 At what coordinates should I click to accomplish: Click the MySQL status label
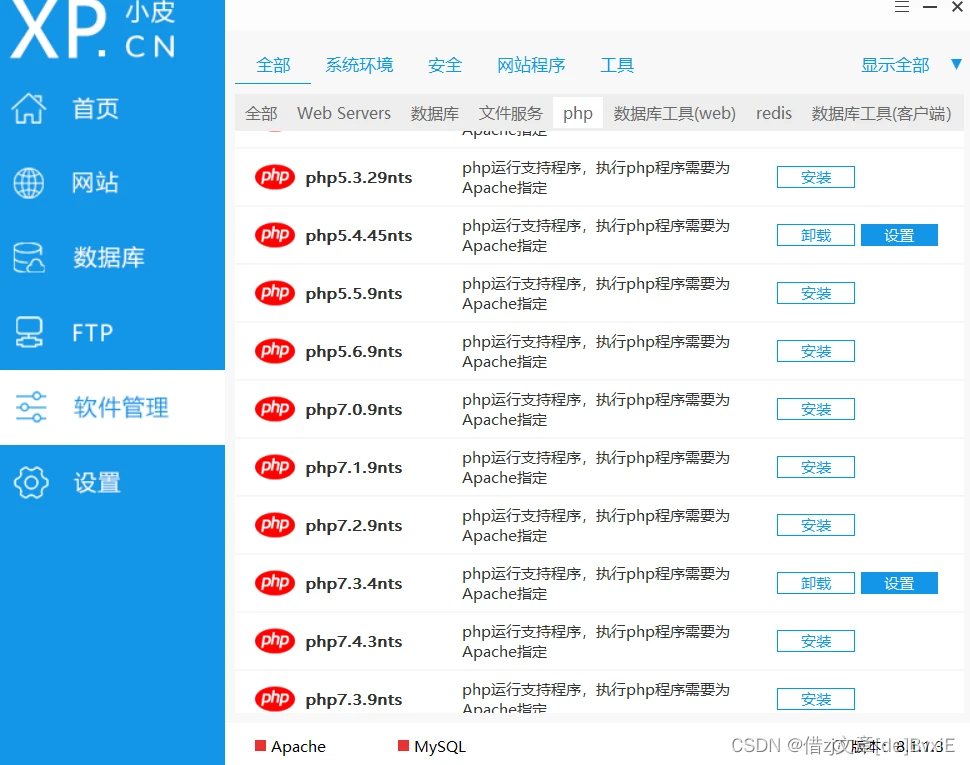tap(440, 746)
